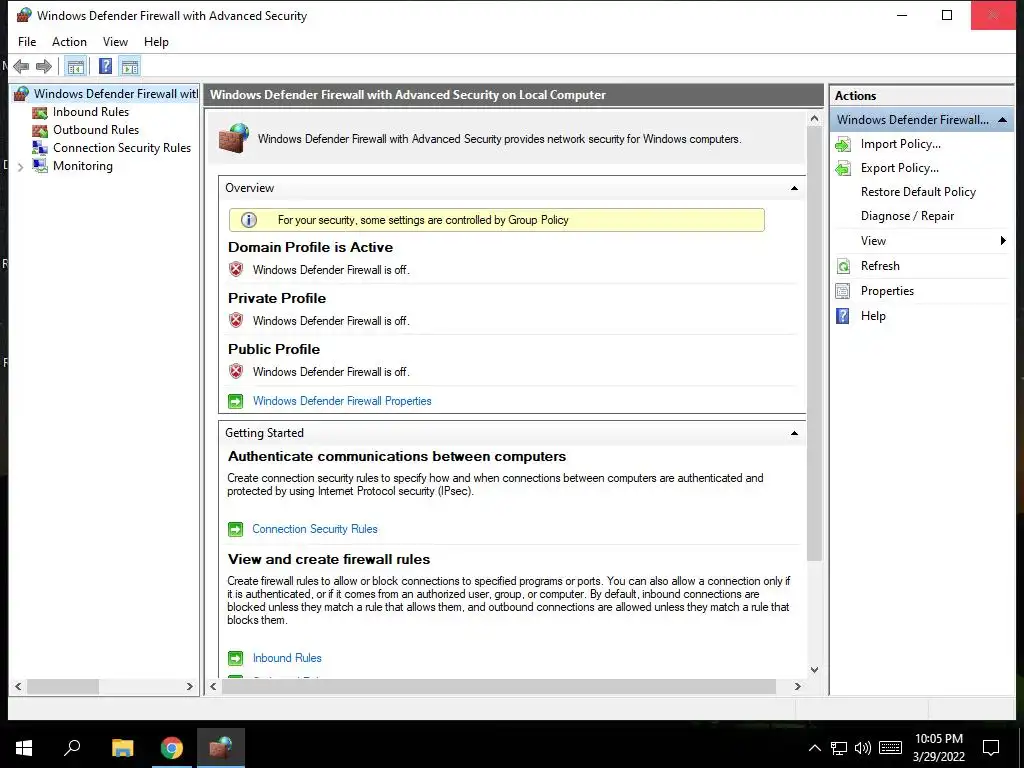Expand the Monitoring tree node
The height and width of the screenshot is (768, 1024).
click(x=20, y=167)
